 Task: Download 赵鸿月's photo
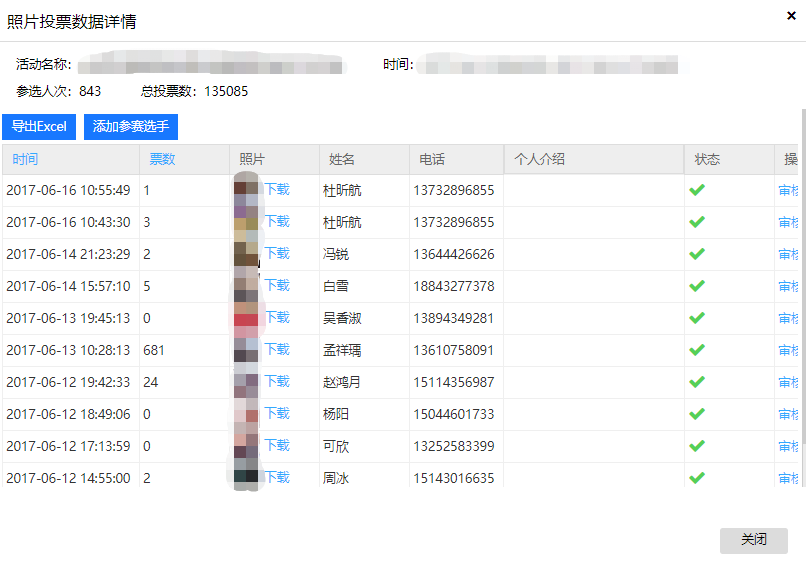click(x=277, y=381)
